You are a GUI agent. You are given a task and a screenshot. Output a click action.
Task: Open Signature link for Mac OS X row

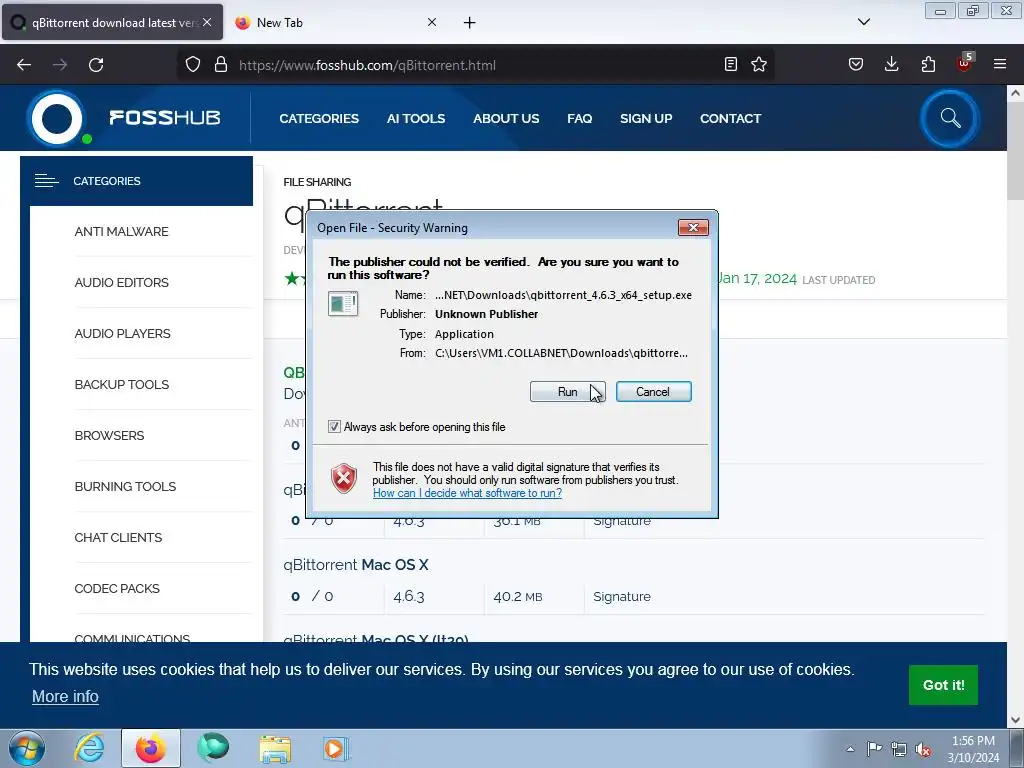pos(622,596)
